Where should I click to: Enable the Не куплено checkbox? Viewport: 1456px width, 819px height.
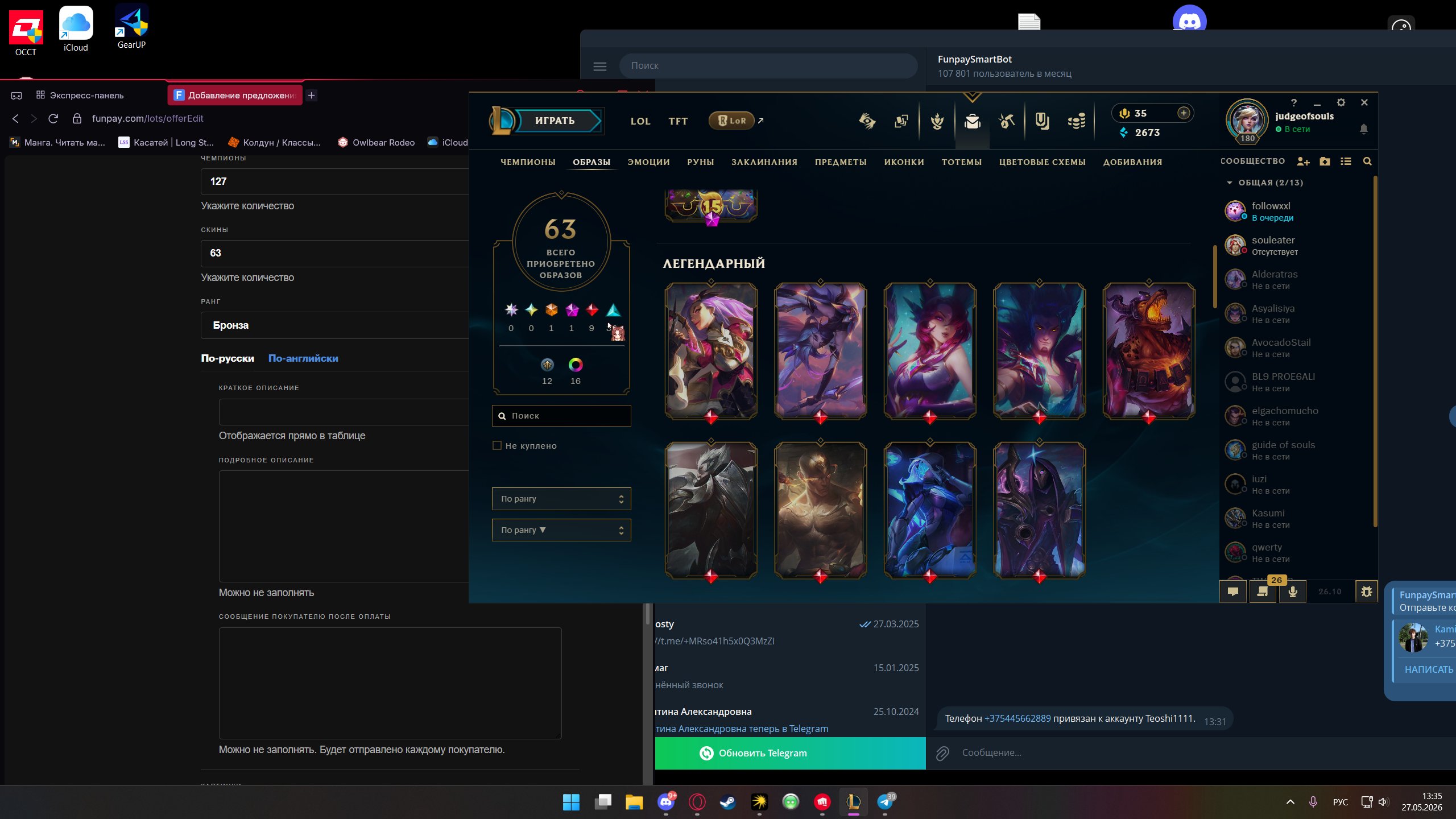point(497,445)
